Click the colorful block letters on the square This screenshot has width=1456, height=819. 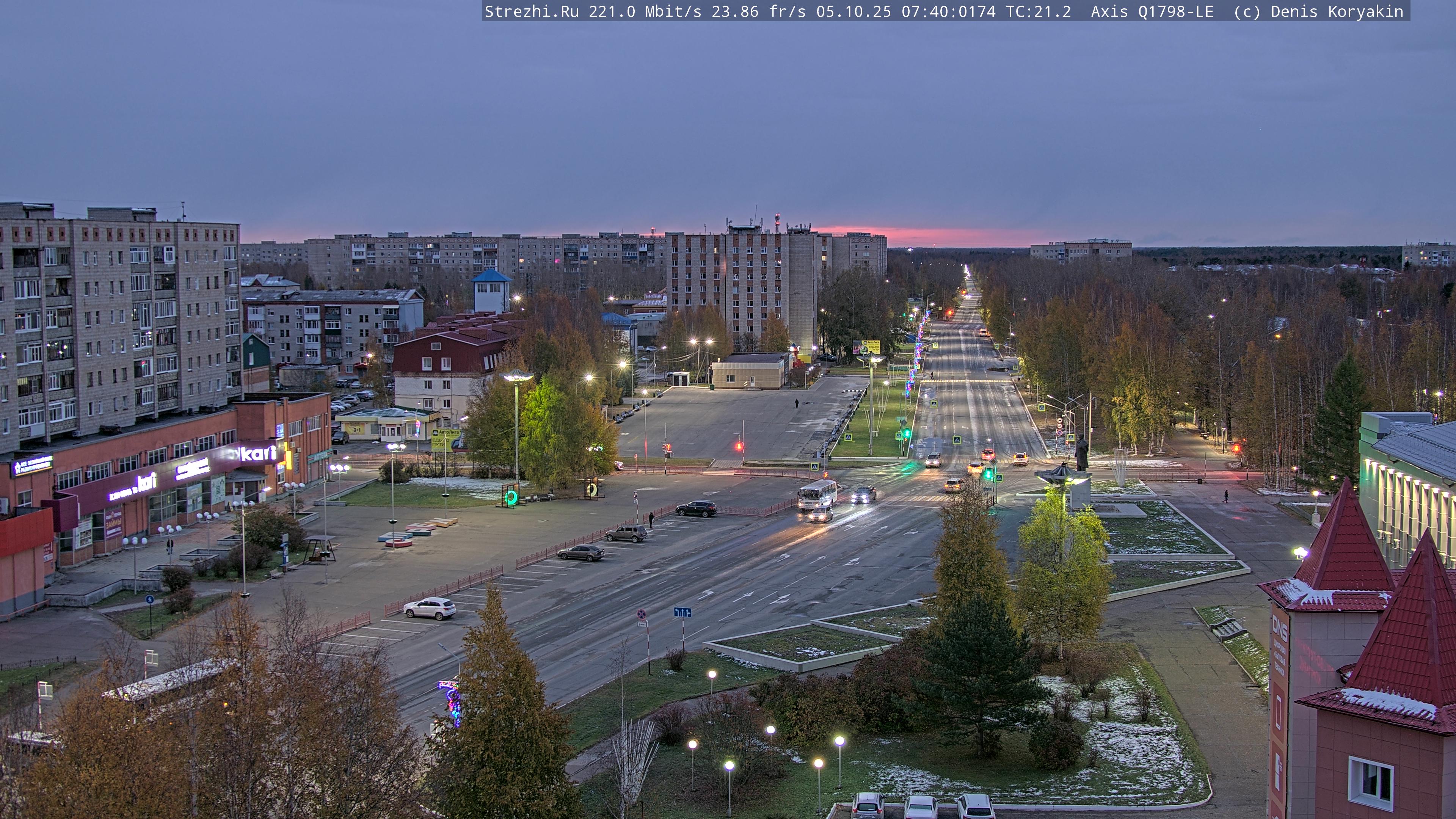click(x=418, y=531)
